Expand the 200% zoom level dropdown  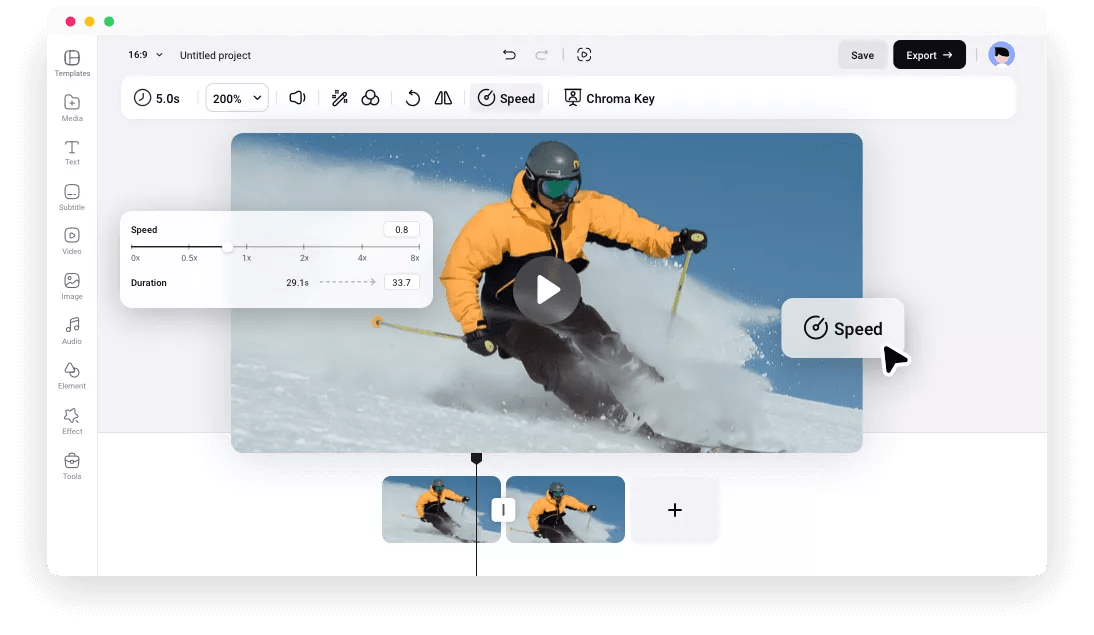[x=236, y=98]
